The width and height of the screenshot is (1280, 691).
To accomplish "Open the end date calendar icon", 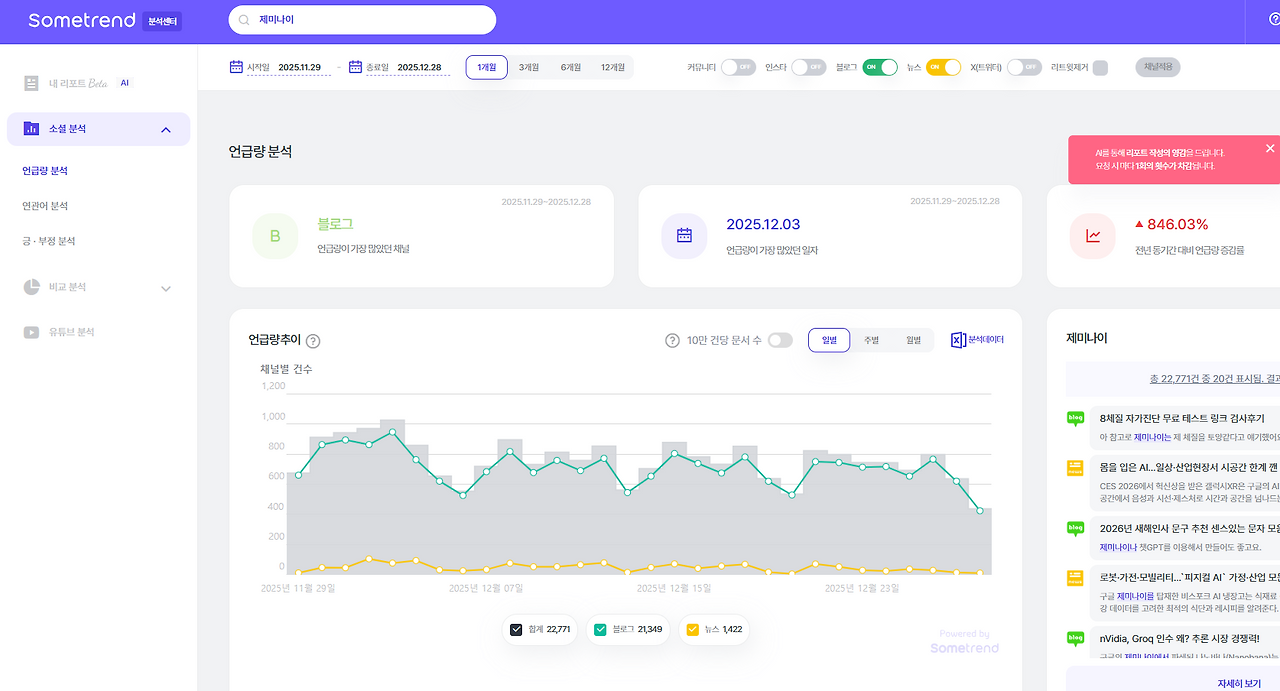I will 355,67.
